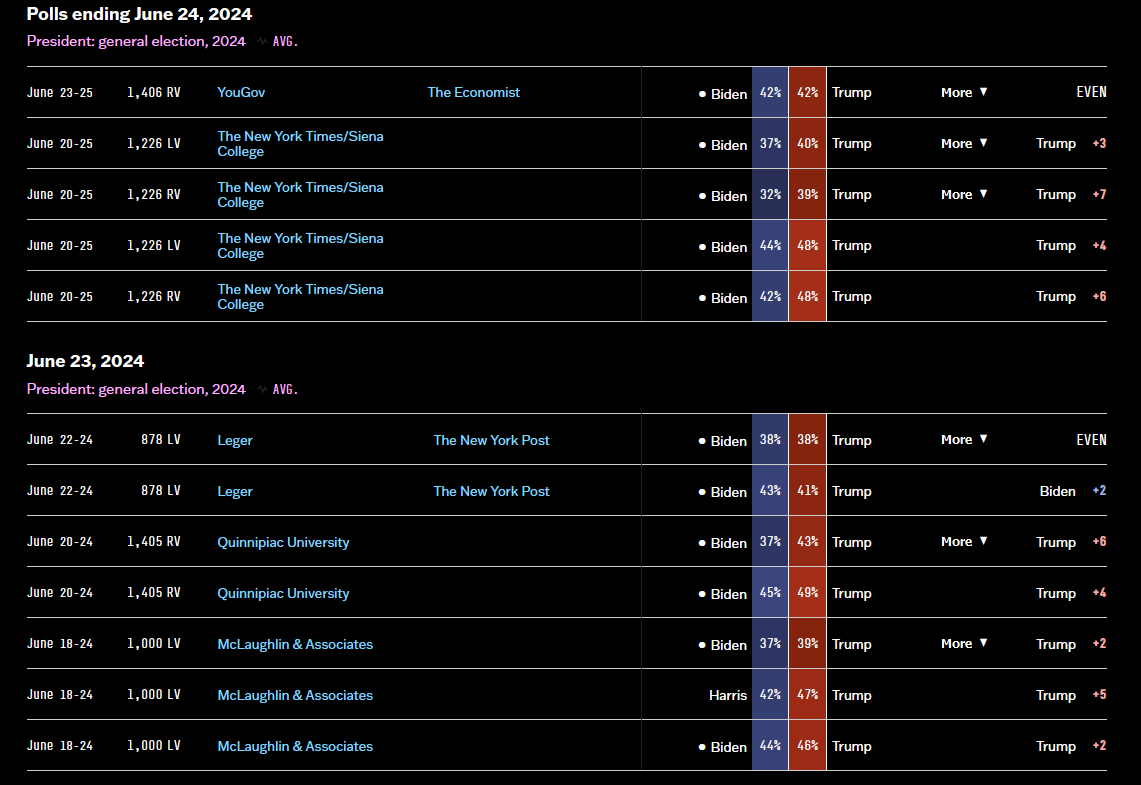The image size is (1141, 785).
Task: Open McLaughlin & Associates link in Harris row
Action: [x=295, y=695]
